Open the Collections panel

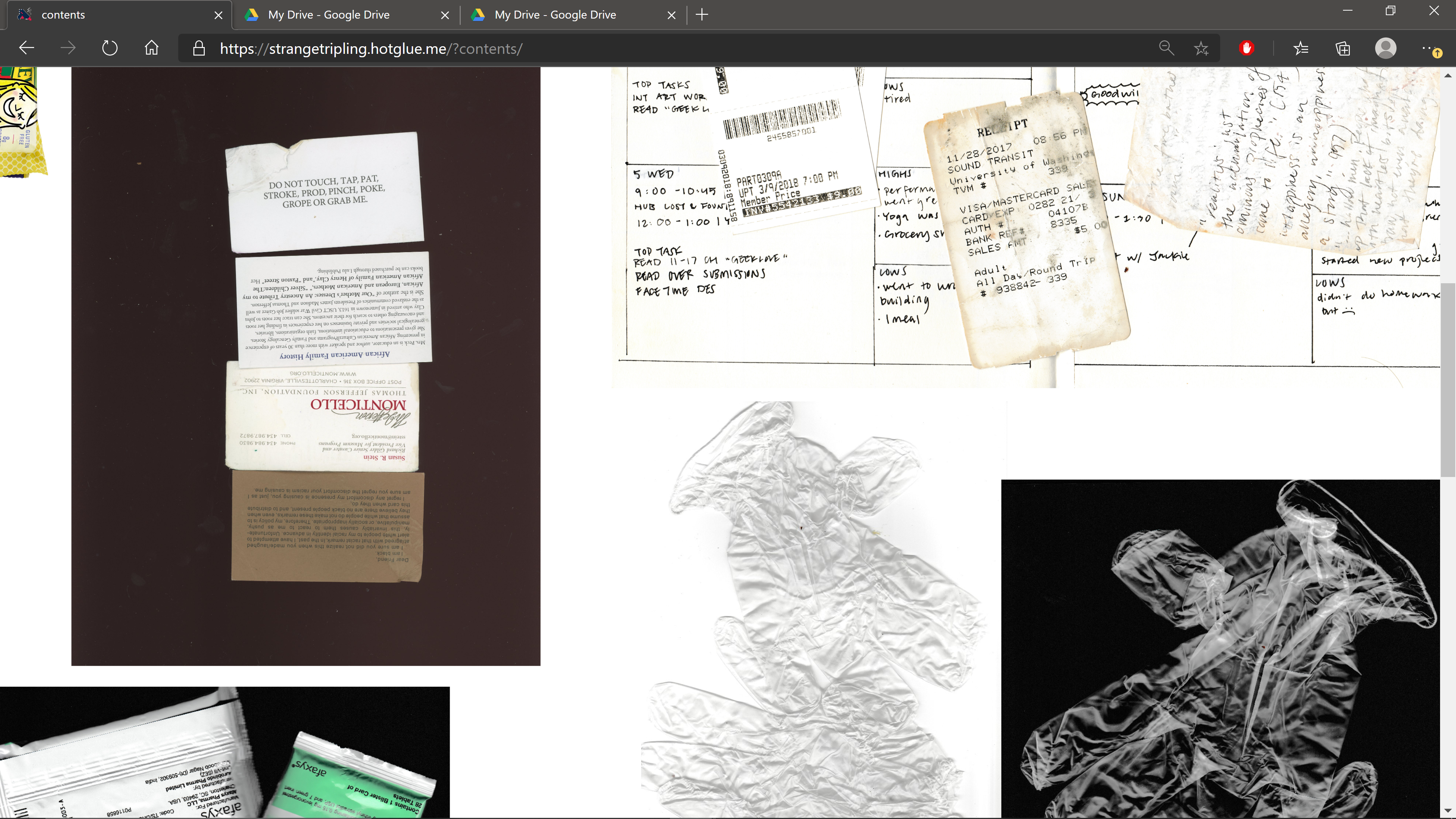click(1343, 48)
